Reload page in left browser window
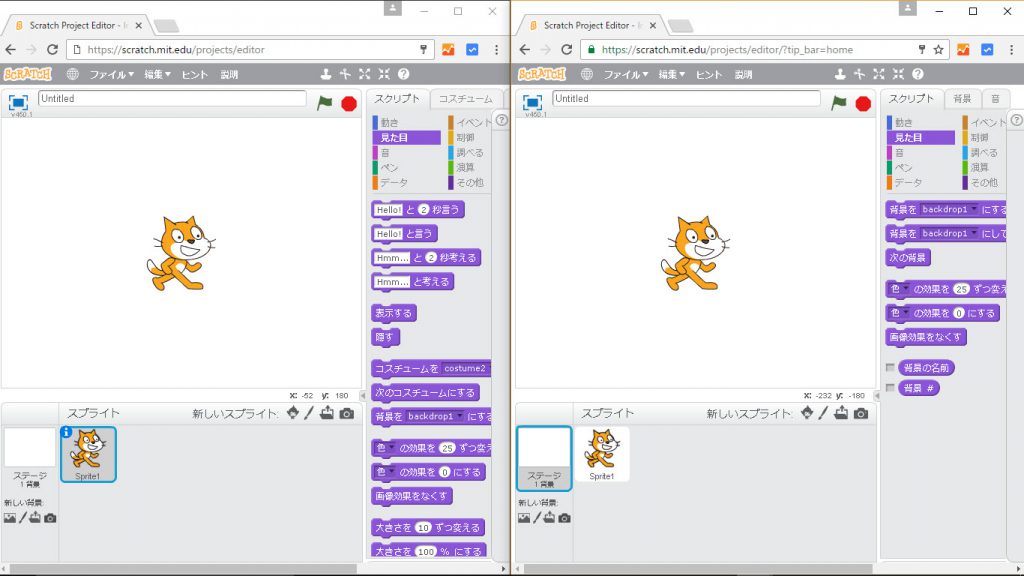 (52, 50)
